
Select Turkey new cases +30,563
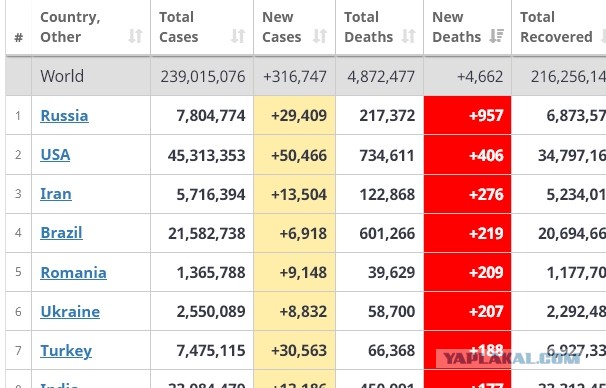tap(299, 351)
